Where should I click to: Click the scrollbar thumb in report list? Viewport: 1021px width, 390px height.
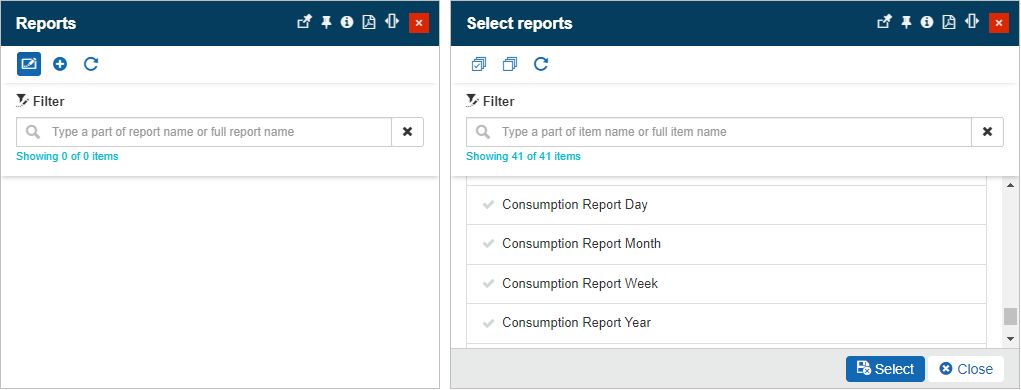tap(1010, 316)
